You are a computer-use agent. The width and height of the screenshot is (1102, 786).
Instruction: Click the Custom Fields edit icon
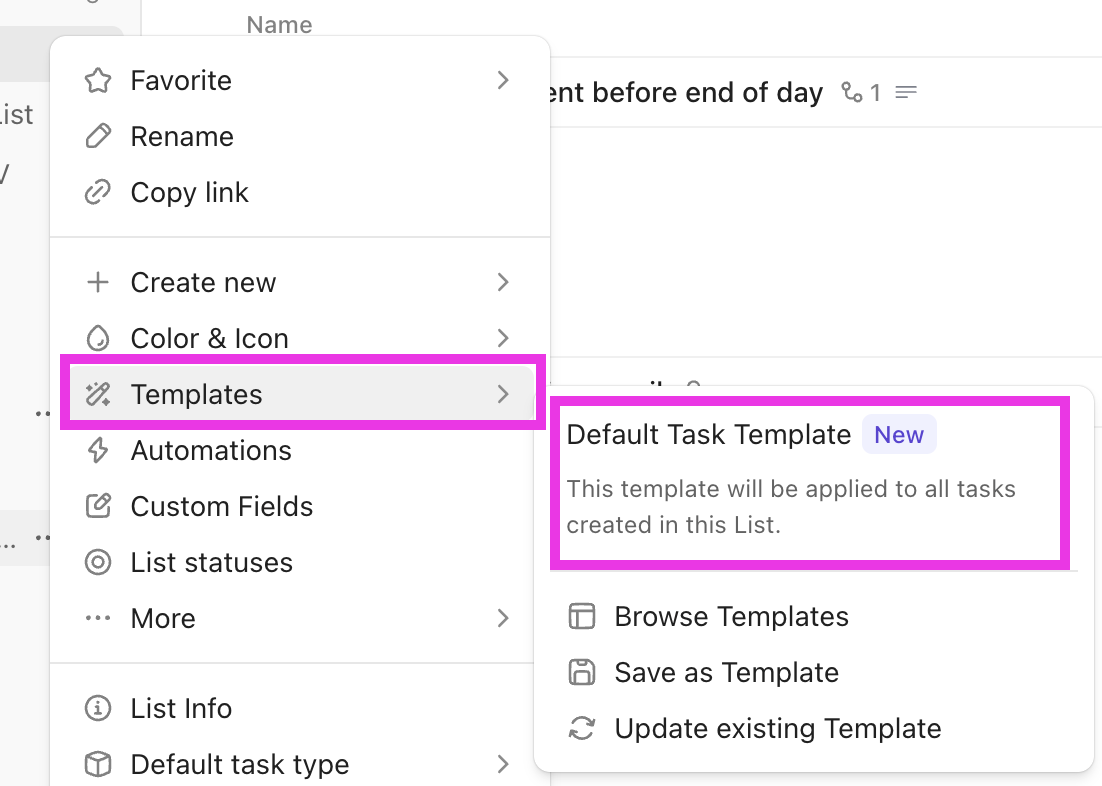pyautogui.click(x=98, y=507)
